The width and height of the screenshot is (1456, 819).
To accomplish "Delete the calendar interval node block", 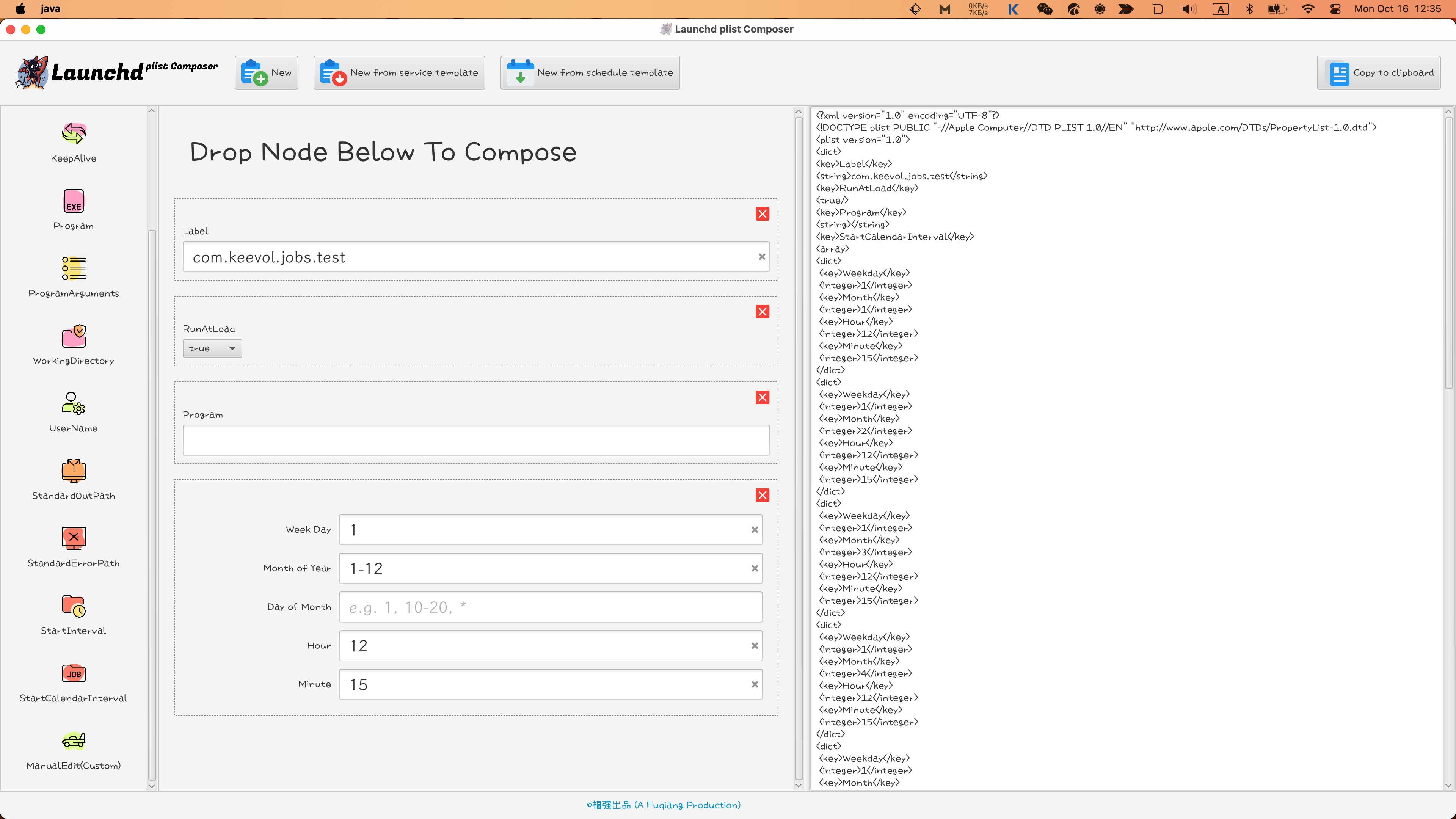I will (x=762, y=495).
